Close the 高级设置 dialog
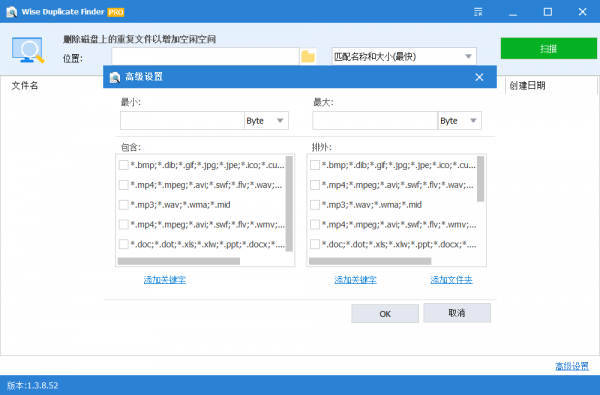Image resolution: width=600 pixels, height=395 pixels. [x=479, y=77]
